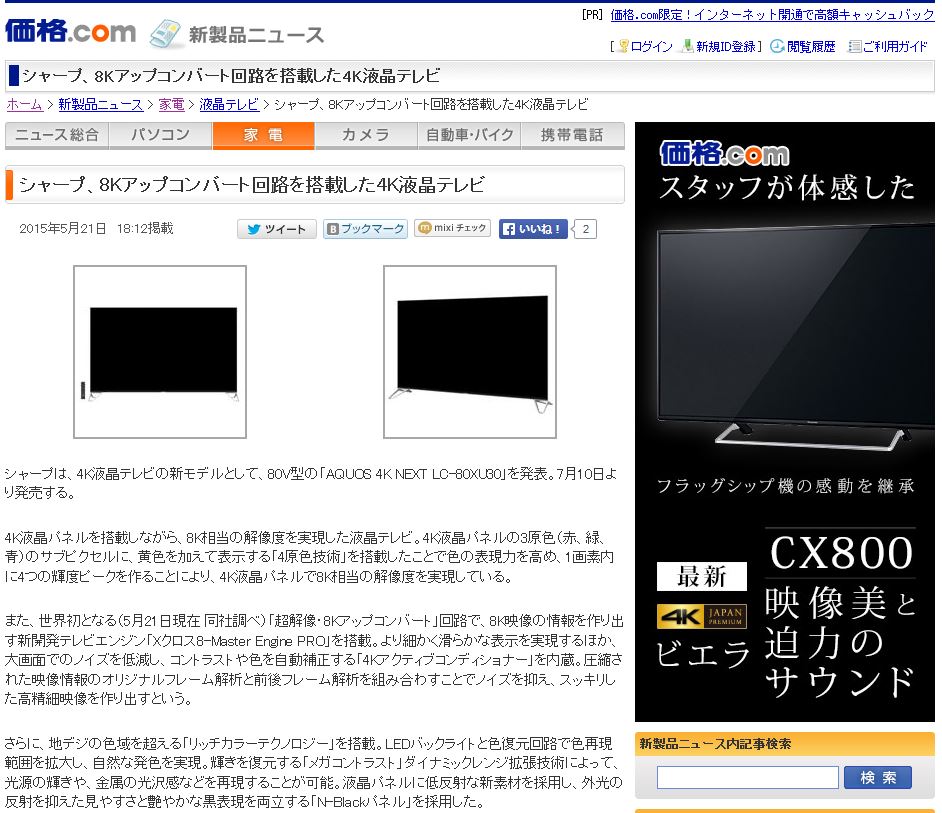This screenshot has height=813, width=942.
Task: Click the 新製品ニュース page heading text
Action: point(257,35)
